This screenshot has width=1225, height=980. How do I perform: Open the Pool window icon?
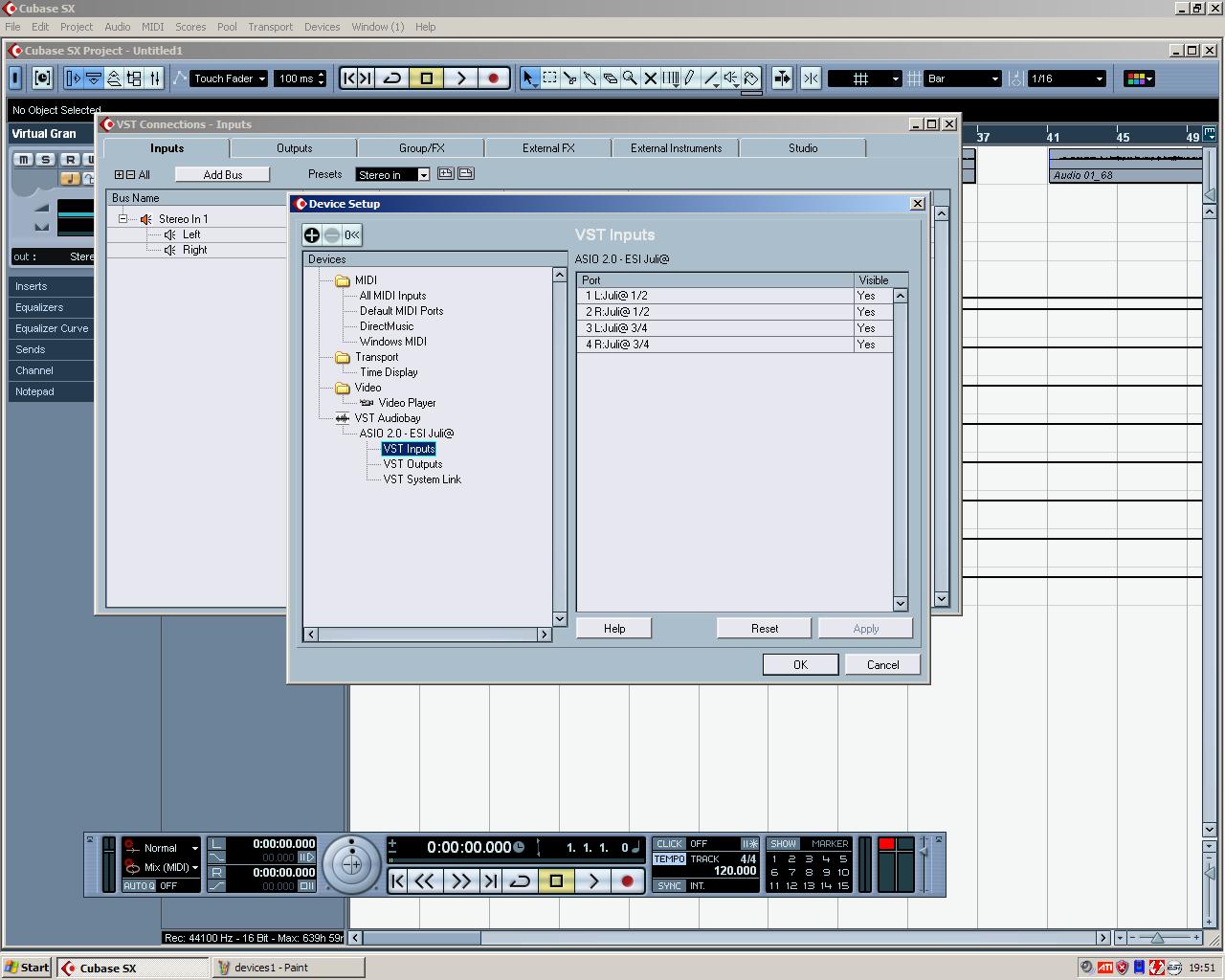coord(135,78)
